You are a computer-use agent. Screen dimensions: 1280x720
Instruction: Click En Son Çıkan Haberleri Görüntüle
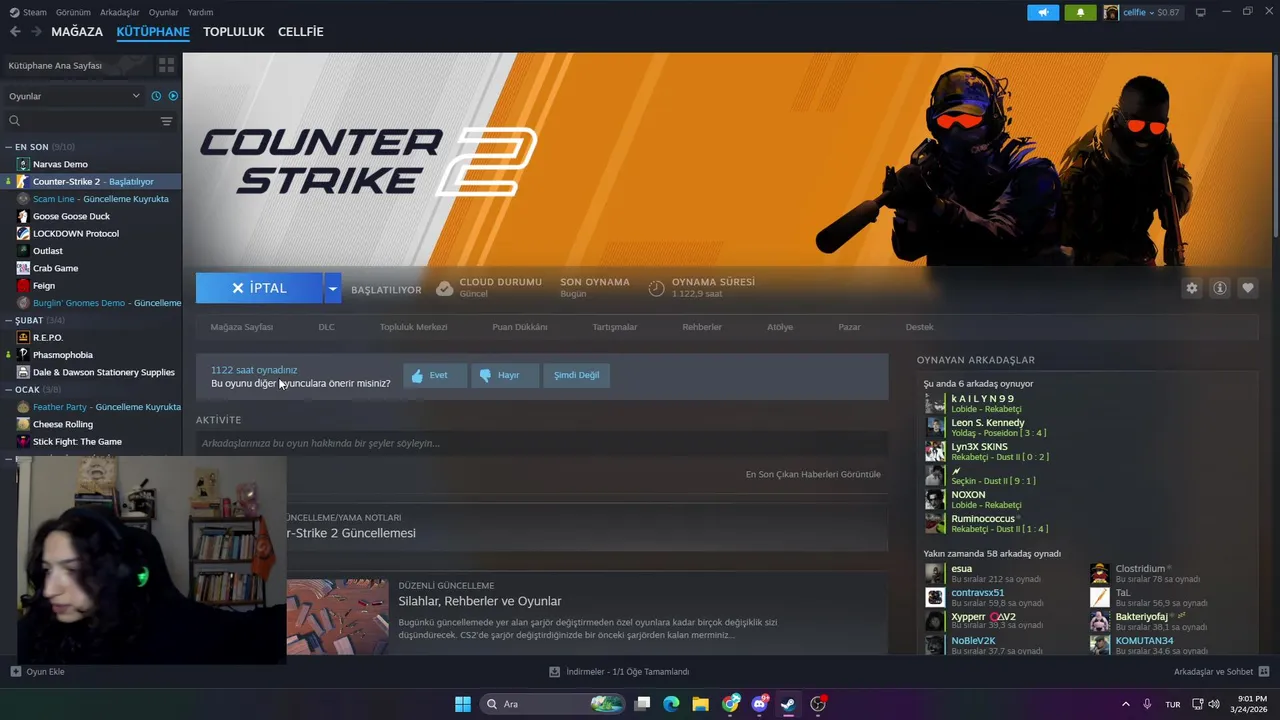813,474
